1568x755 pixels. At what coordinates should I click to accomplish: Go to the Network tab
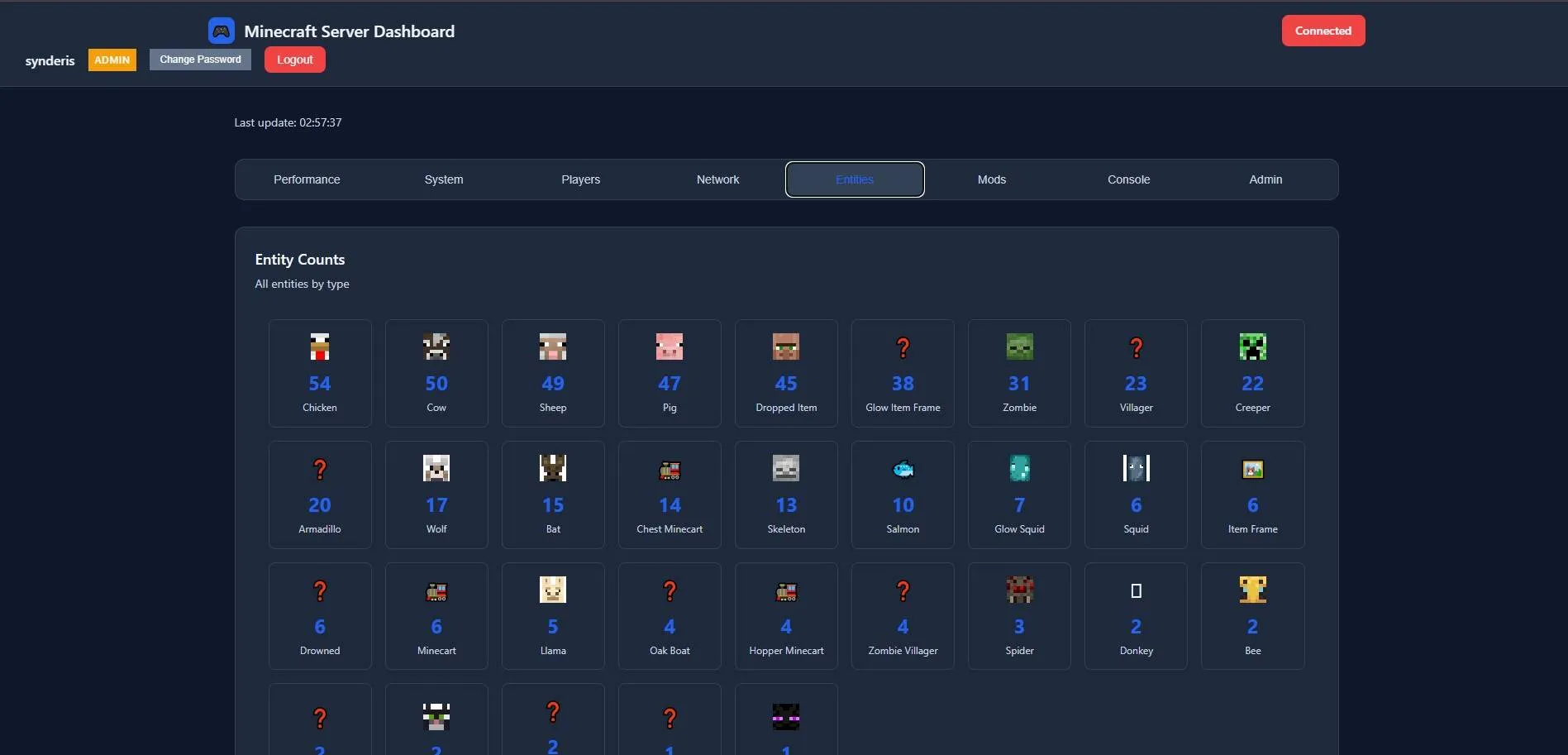click(x=717, y=179)
